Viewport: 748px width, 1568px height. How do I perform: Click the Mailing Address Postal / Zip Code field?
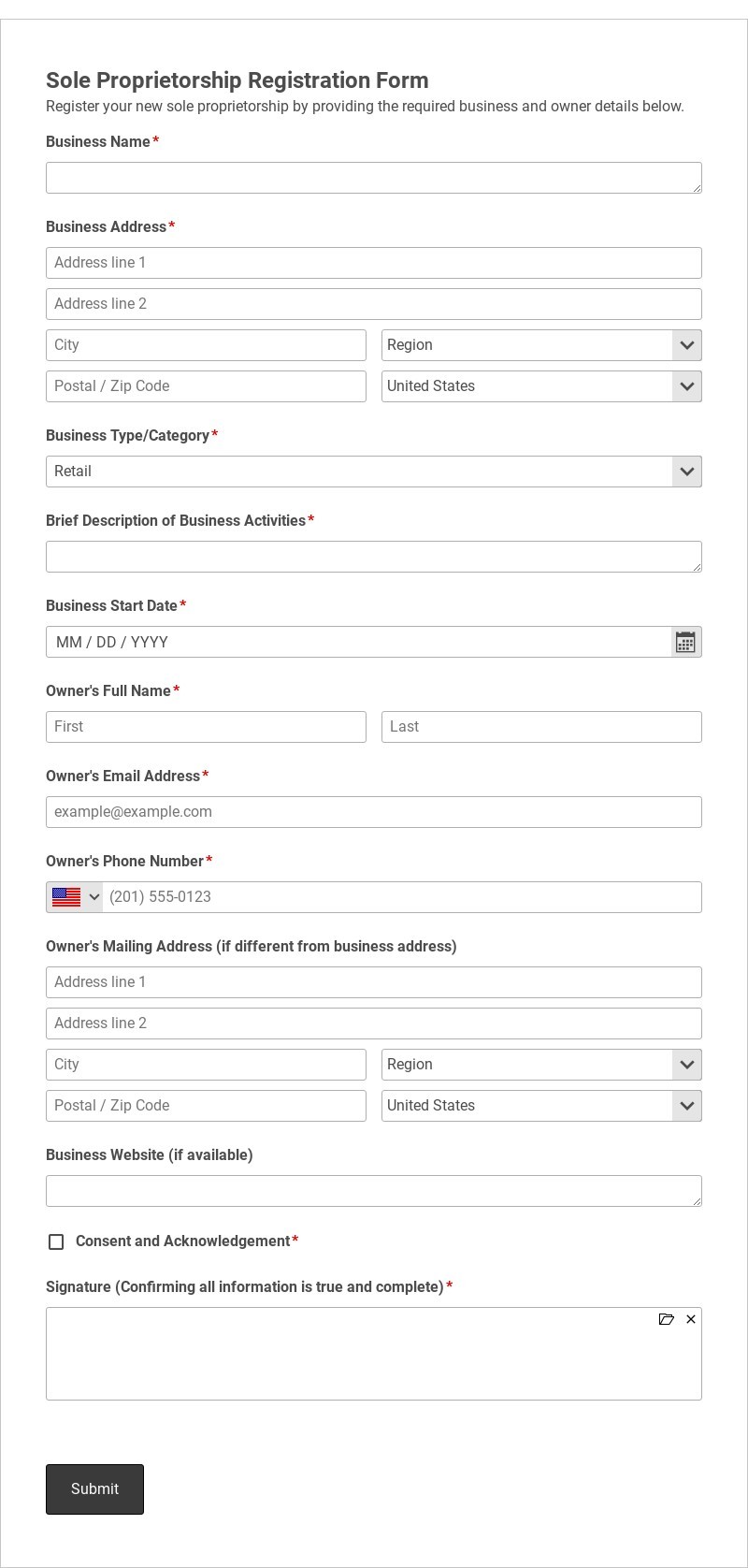click(206, 1106)
